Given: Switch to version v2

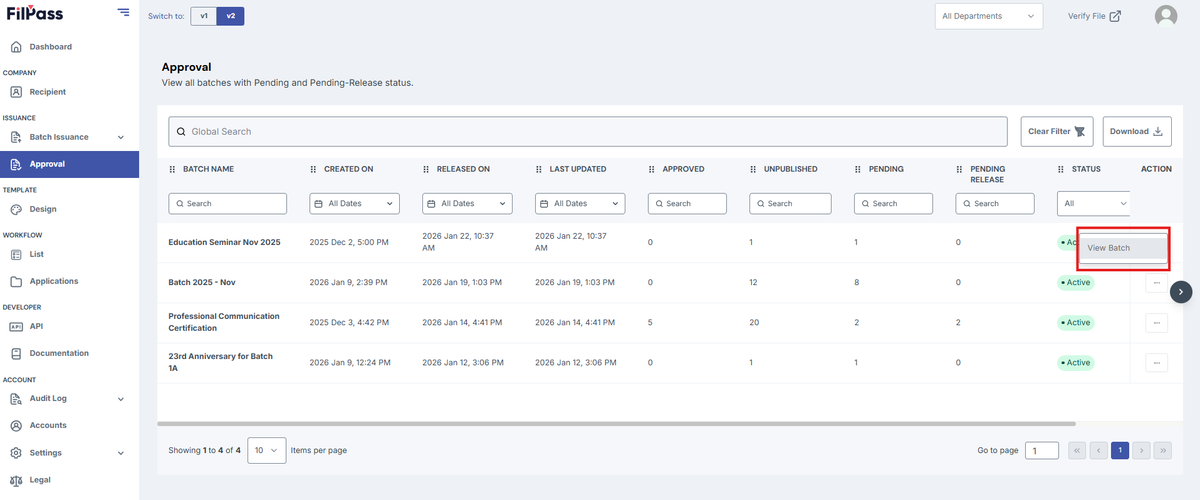Looking at the screenshot, I should [230, 16].
